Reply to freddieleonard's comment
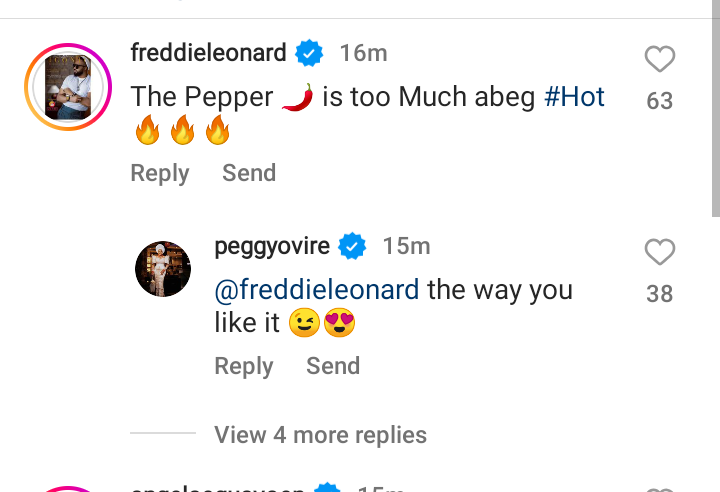The image size is (720, 492). (160, 173)
